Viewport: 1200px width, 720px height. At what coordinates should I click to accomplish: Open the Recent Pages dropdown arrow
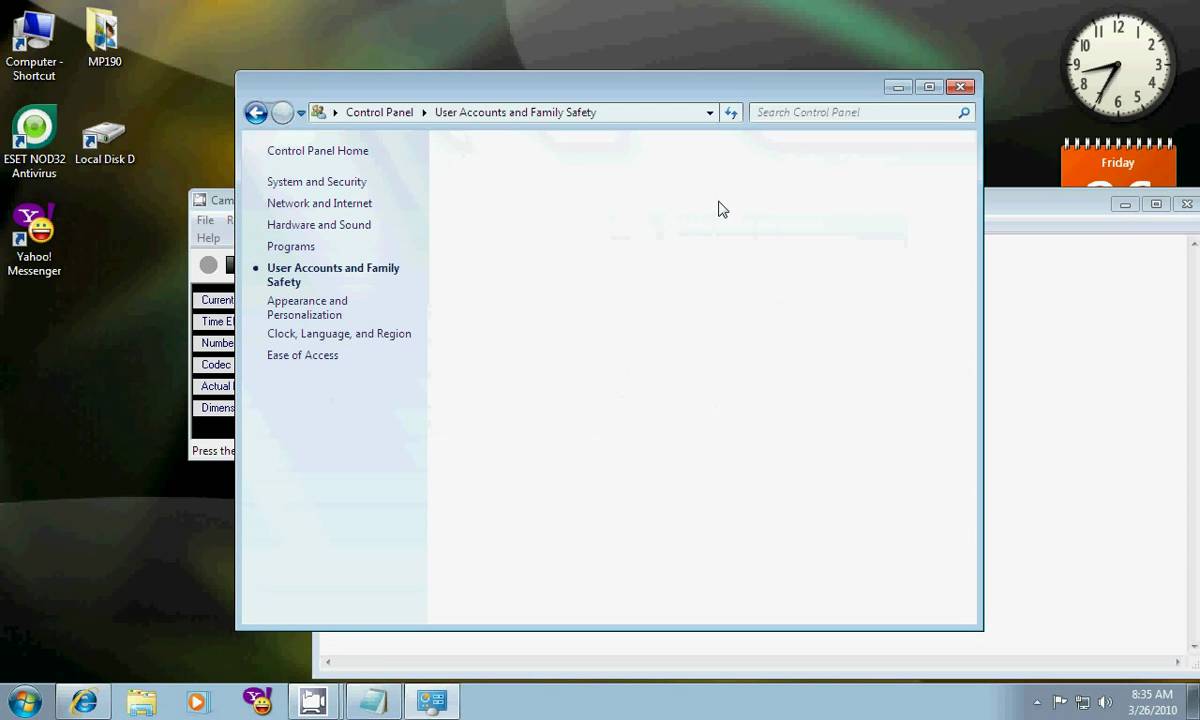tap(301, 113)
